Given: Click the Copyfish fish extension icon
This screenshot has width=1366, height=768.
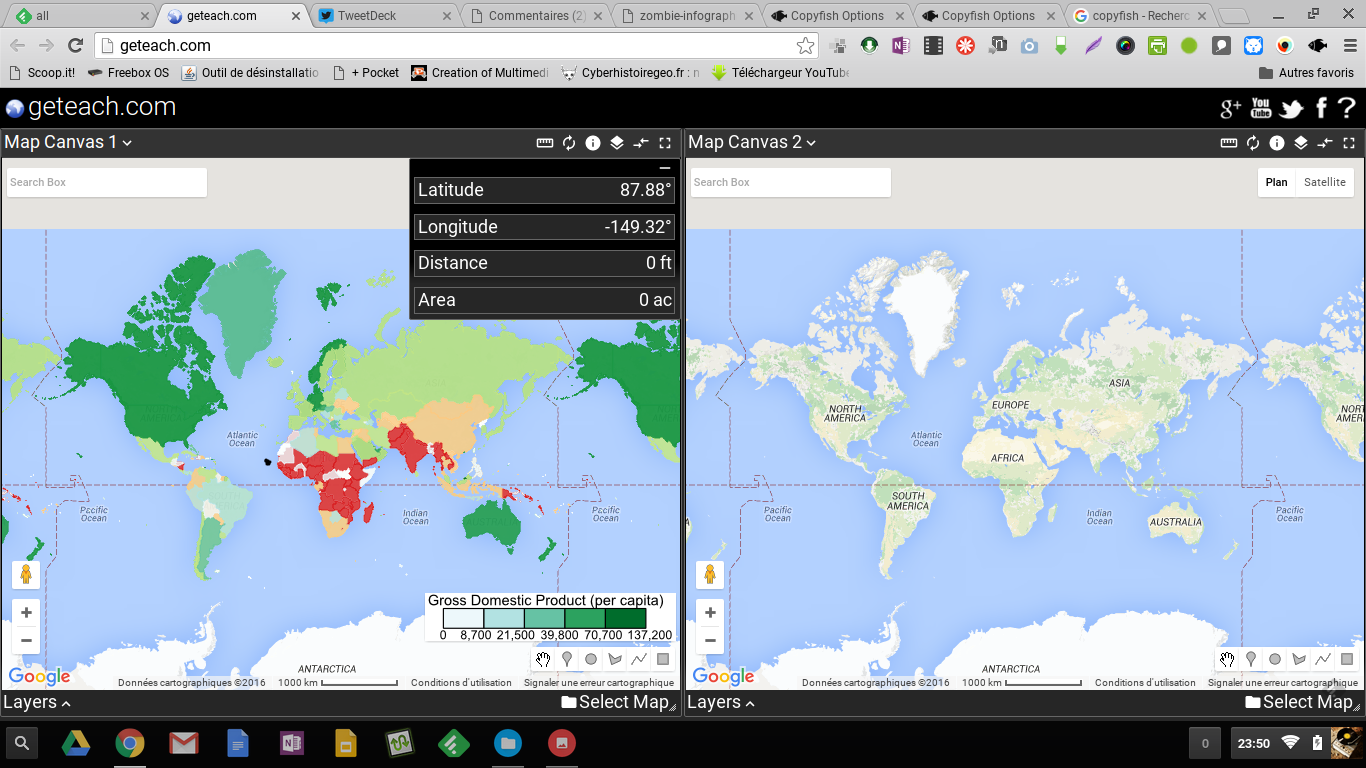Looking at the screenshot, I should click(x=1317, y=45).
